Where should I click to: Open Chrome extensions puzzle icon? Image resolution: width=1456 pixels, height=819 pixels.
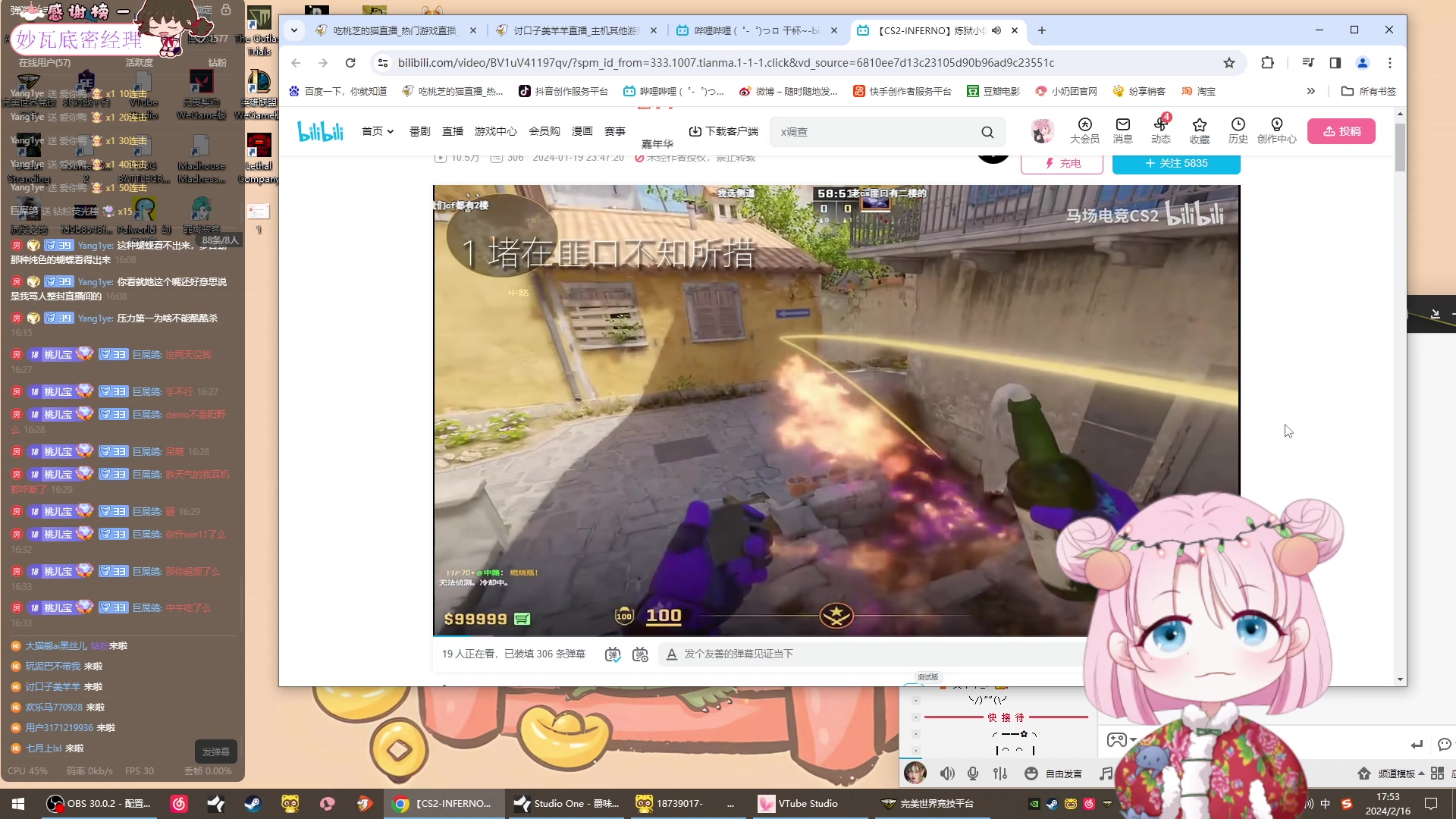pyautogui.click(x=1267, y=63)
